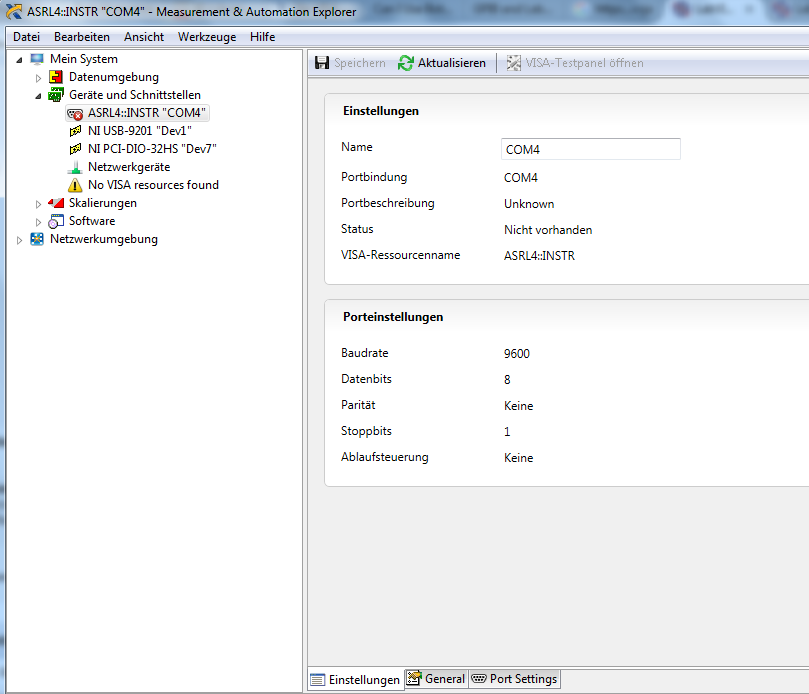Select the Netzwerkumgebung tree label
The image size is (809, 694).
tap(104, 239)
